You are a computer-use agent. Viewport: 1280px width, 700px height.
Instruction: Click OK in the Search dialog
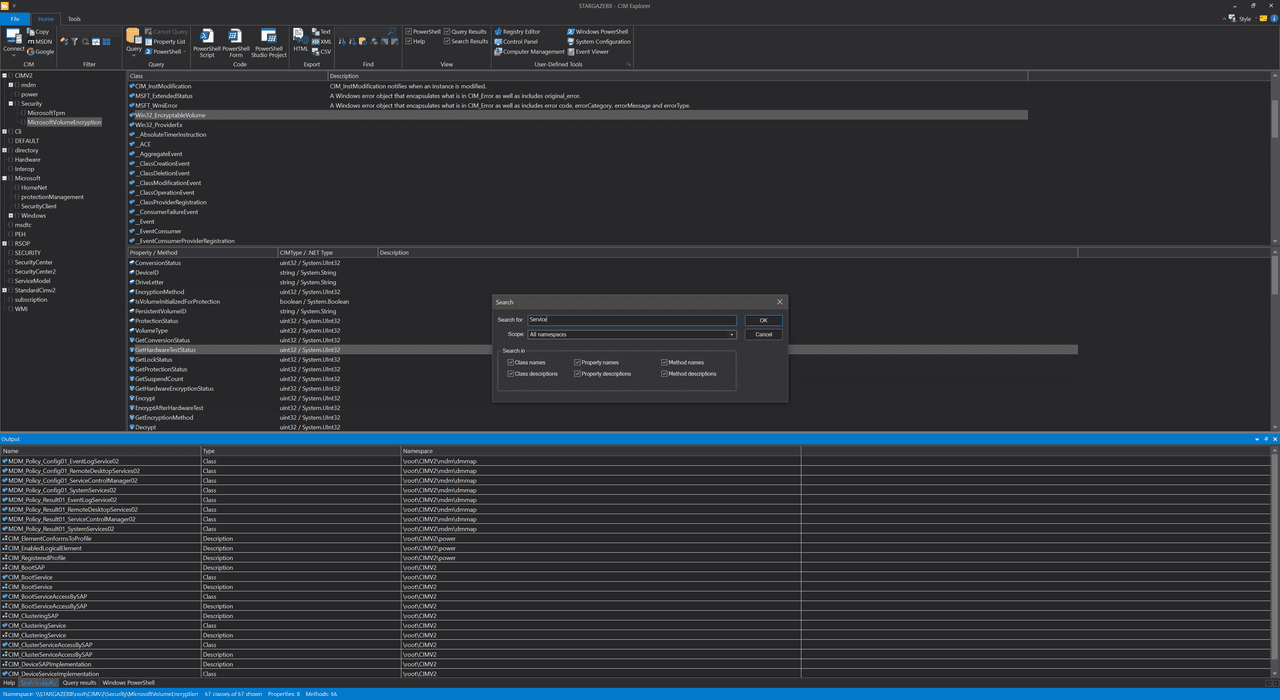point(764,320)
